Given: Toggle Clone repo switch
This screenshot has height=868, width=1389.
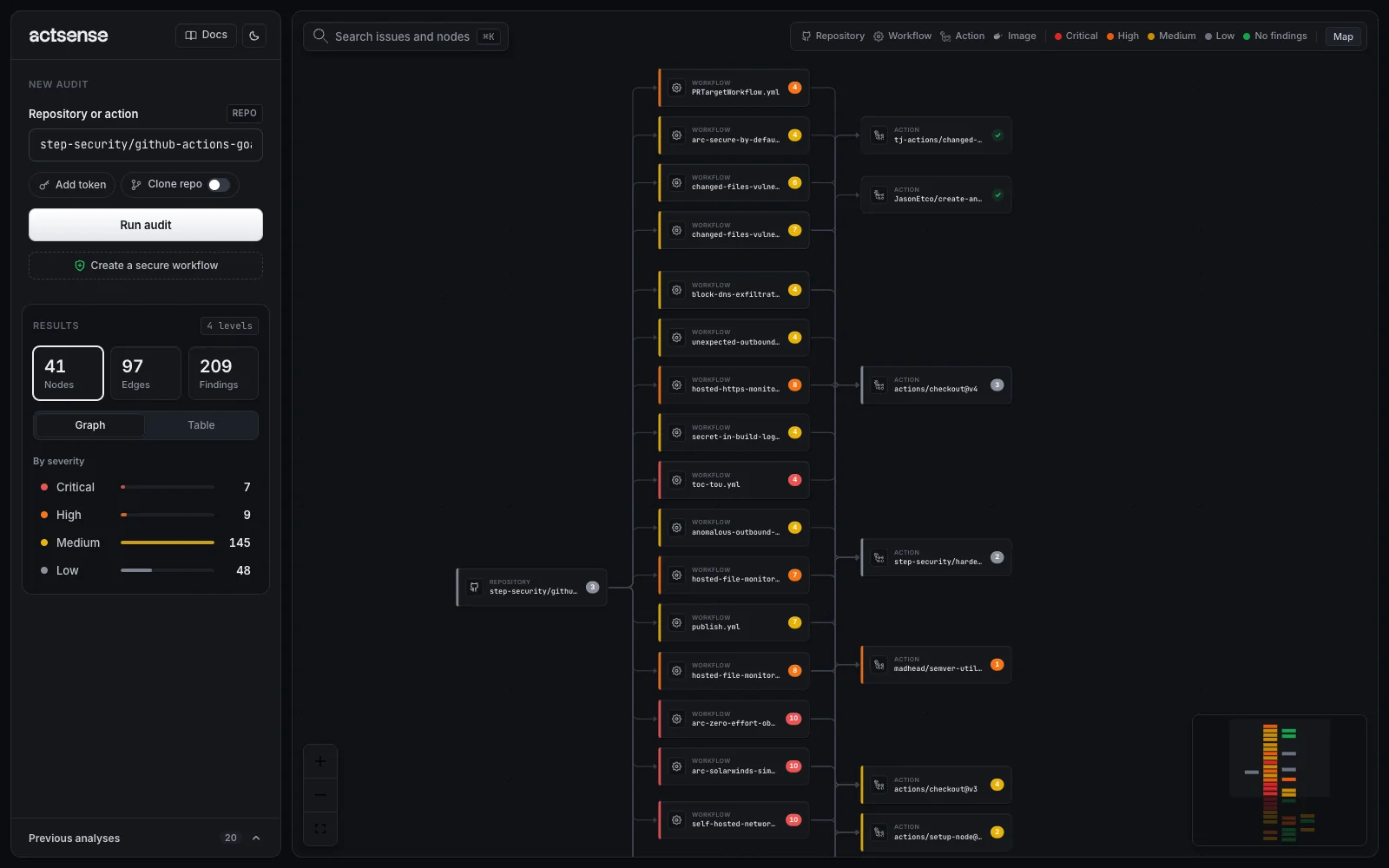Looking at the screenshot, I should click(219, 185).
